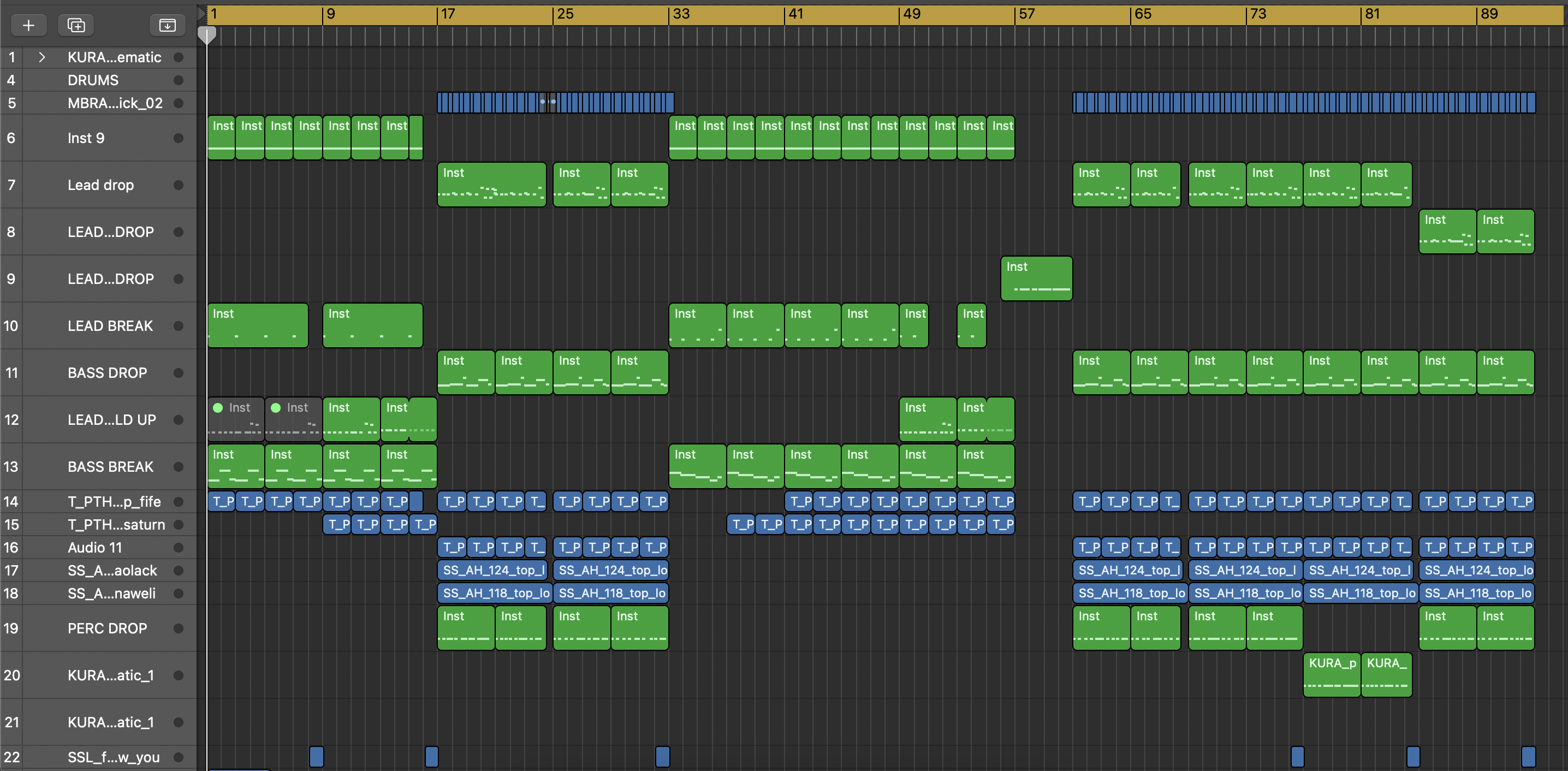Expand the KURA...ematic track stack
Screen dimensions: 1568x771
point(41,57)
